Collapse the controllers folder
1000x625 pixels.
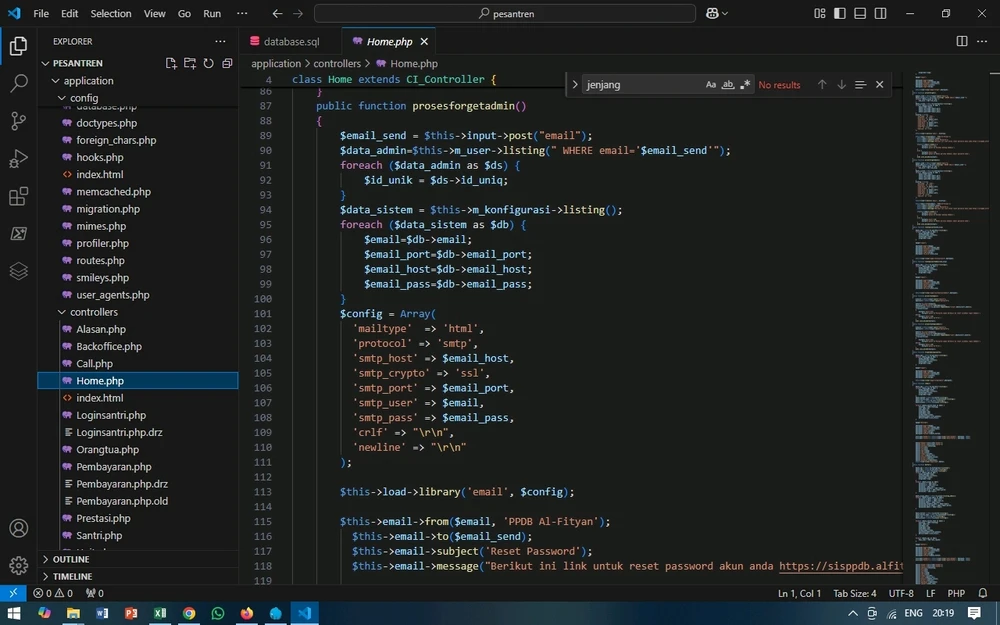[x=93, y=312]
